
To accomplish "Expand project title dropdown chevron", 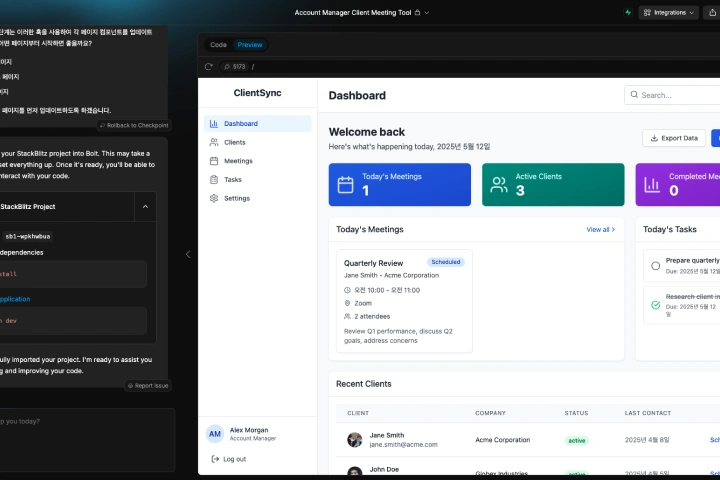I will pyautogui.click(x=427, y=13).
